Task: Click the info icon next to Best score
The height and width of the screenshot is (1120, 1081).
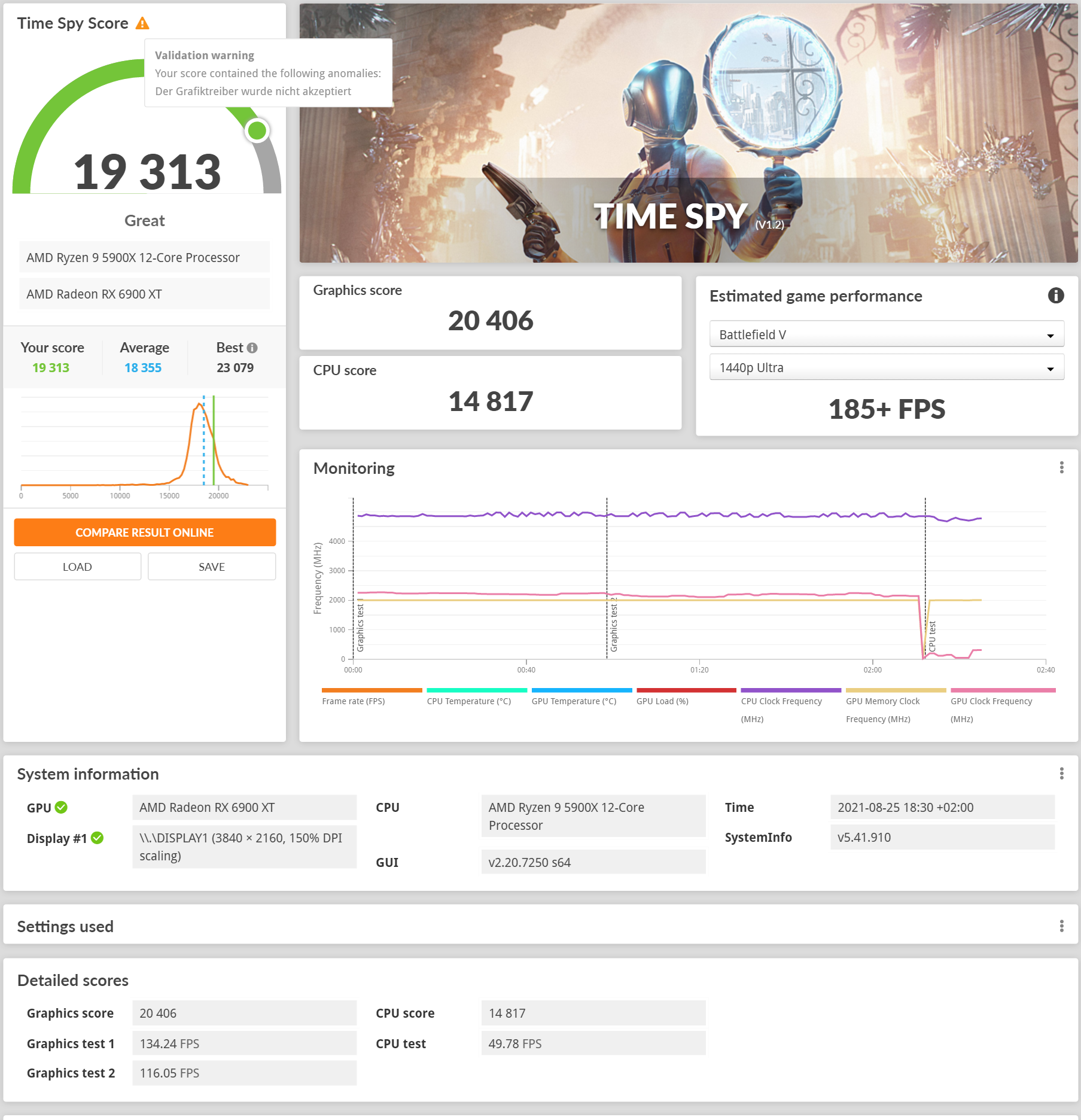Action: [252, 348]
